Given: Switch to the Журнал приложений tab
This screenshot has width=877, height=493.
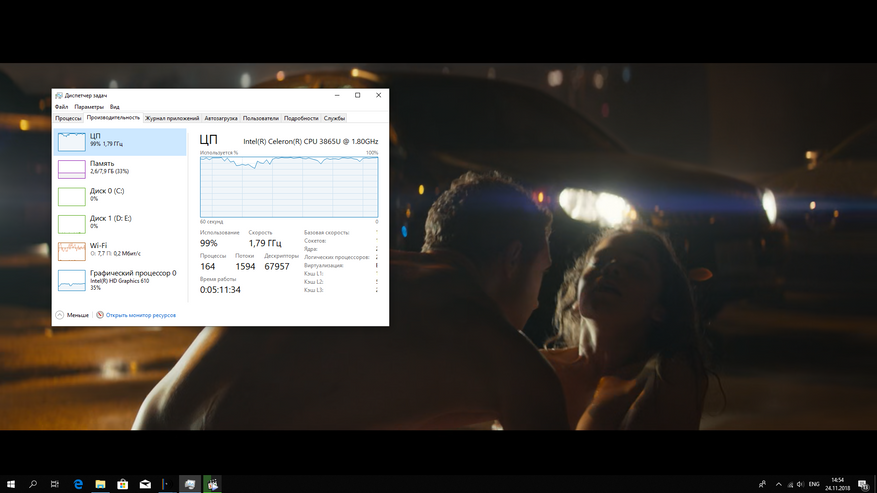Looking at the screenshot, I should pyautogui.click(x=172, y=118).
